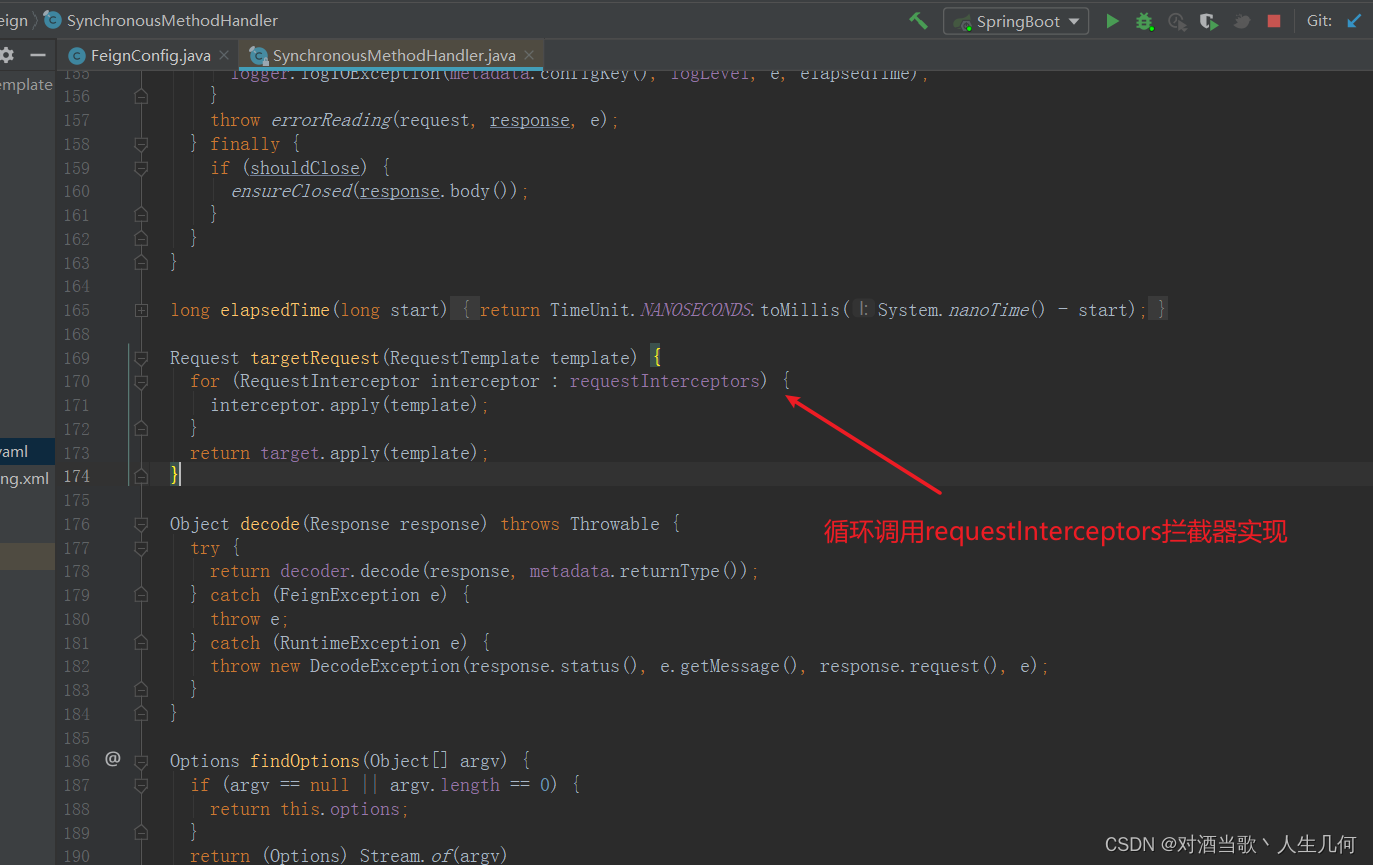Select the .xml file in project tree
This screenshot has width=1373, height=865.
pyautogui.click(x=25, y=478)
